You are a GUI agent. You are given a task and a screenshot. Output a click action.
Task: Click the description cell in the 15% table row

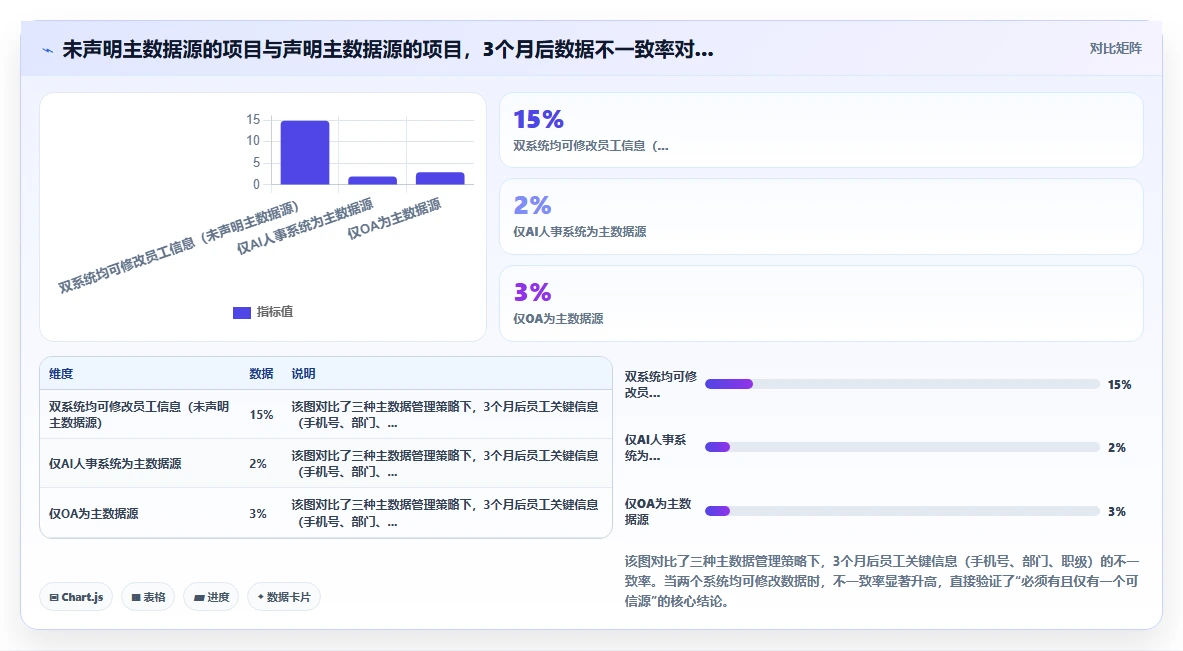445,414
